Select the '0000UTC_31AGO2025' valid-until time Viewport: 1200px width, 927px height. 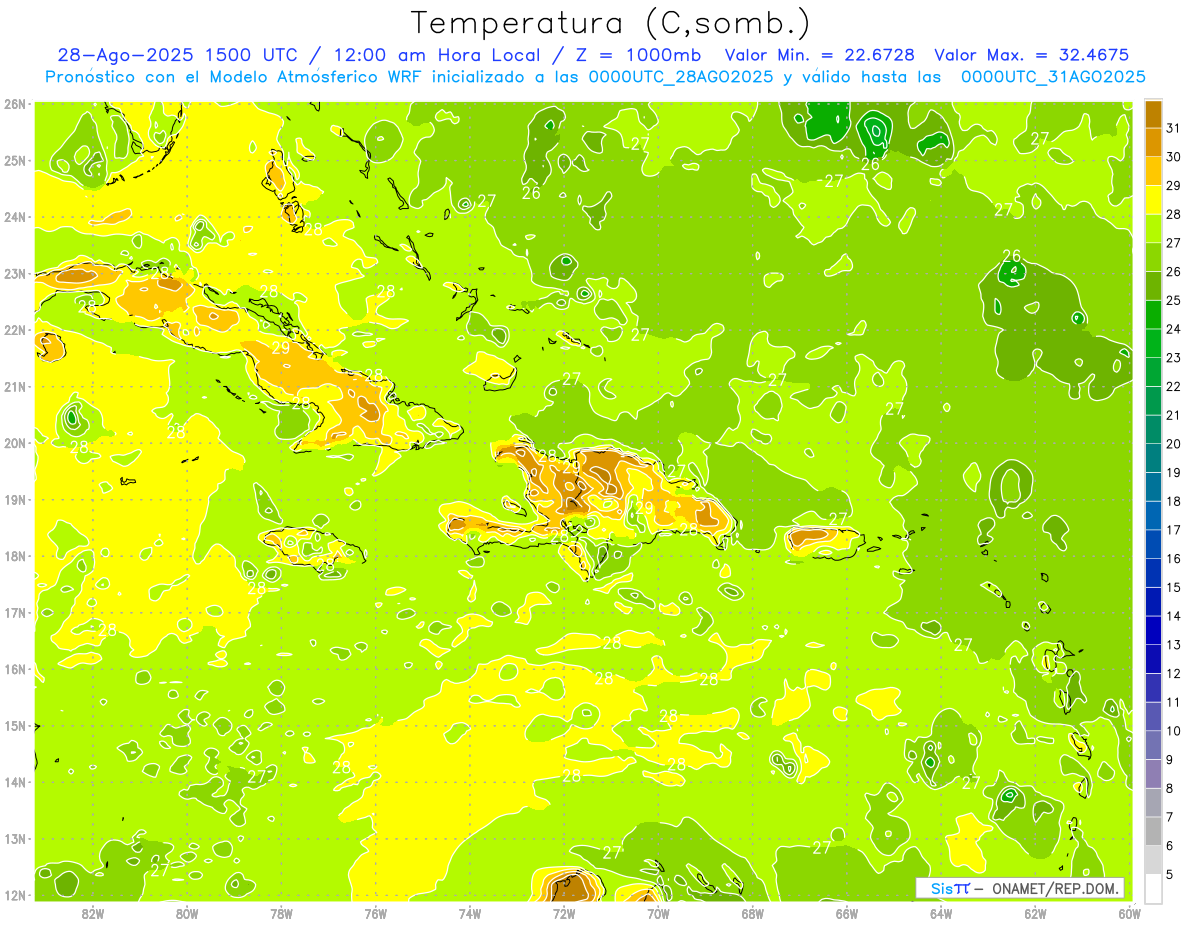[1053, 76]
